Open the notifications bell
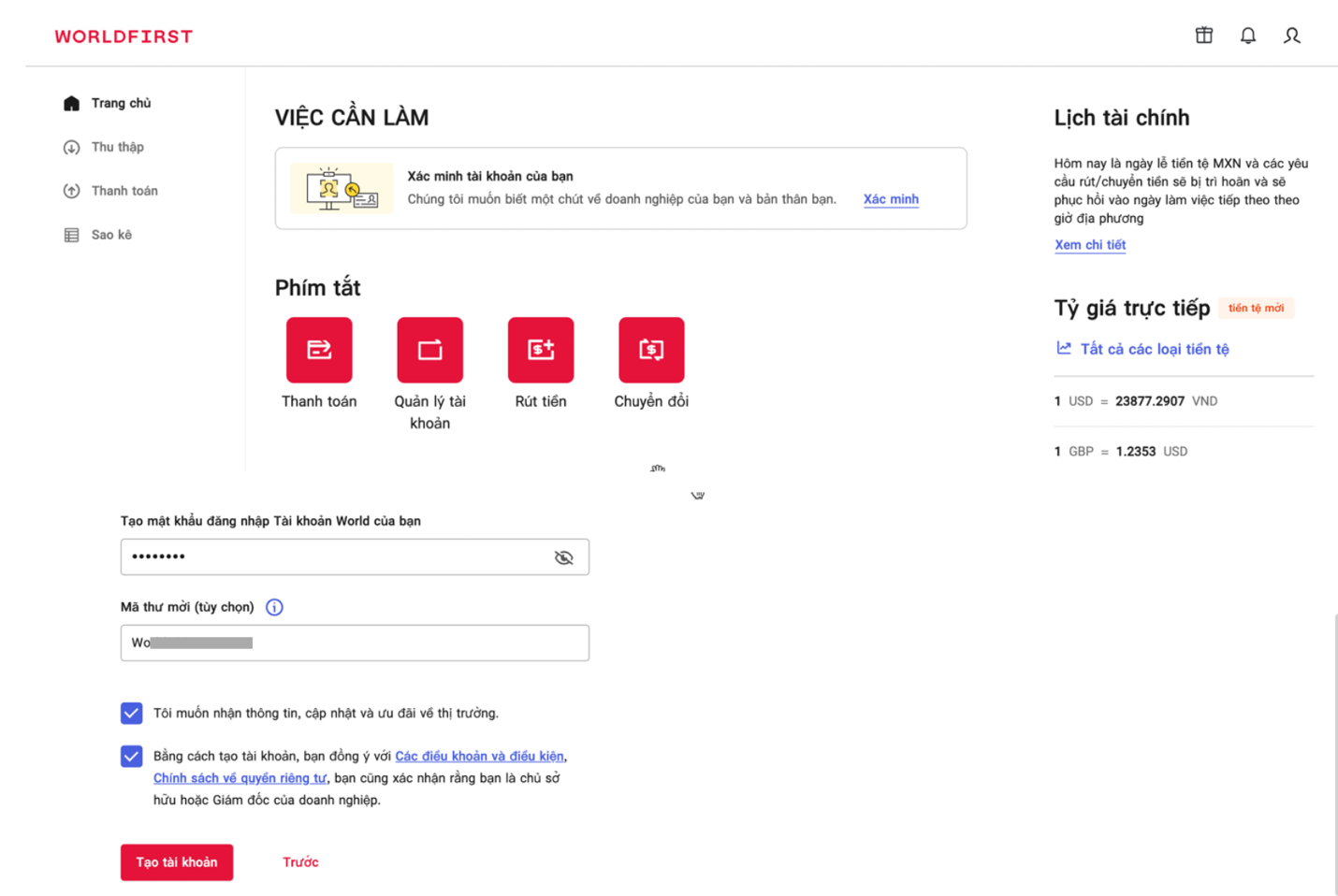The height and width of the screenshot is (896, 1338). pos(1247,36)
